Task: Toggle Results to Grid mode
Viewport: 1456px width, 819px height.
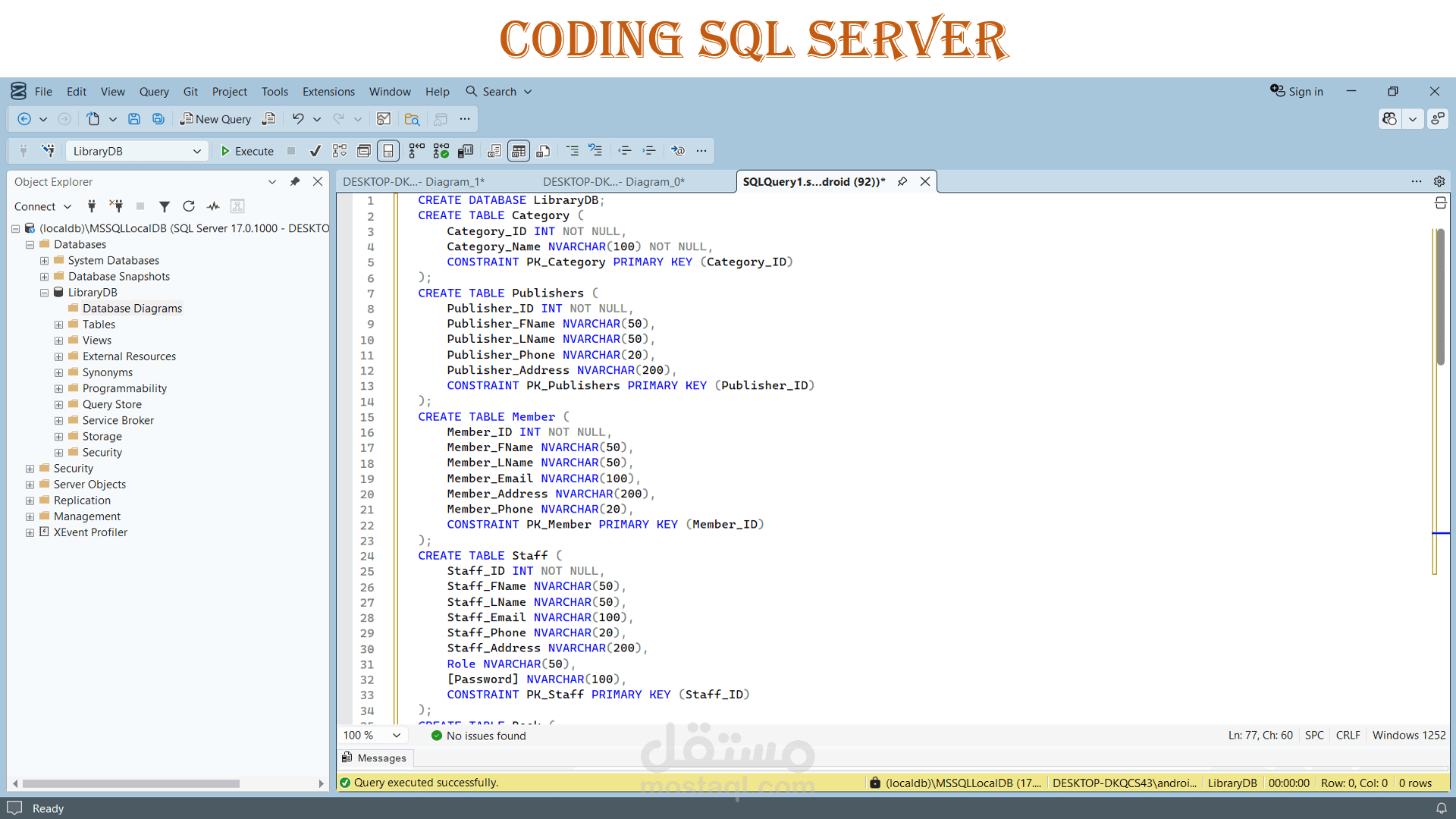Action: [x=519, y=151]
